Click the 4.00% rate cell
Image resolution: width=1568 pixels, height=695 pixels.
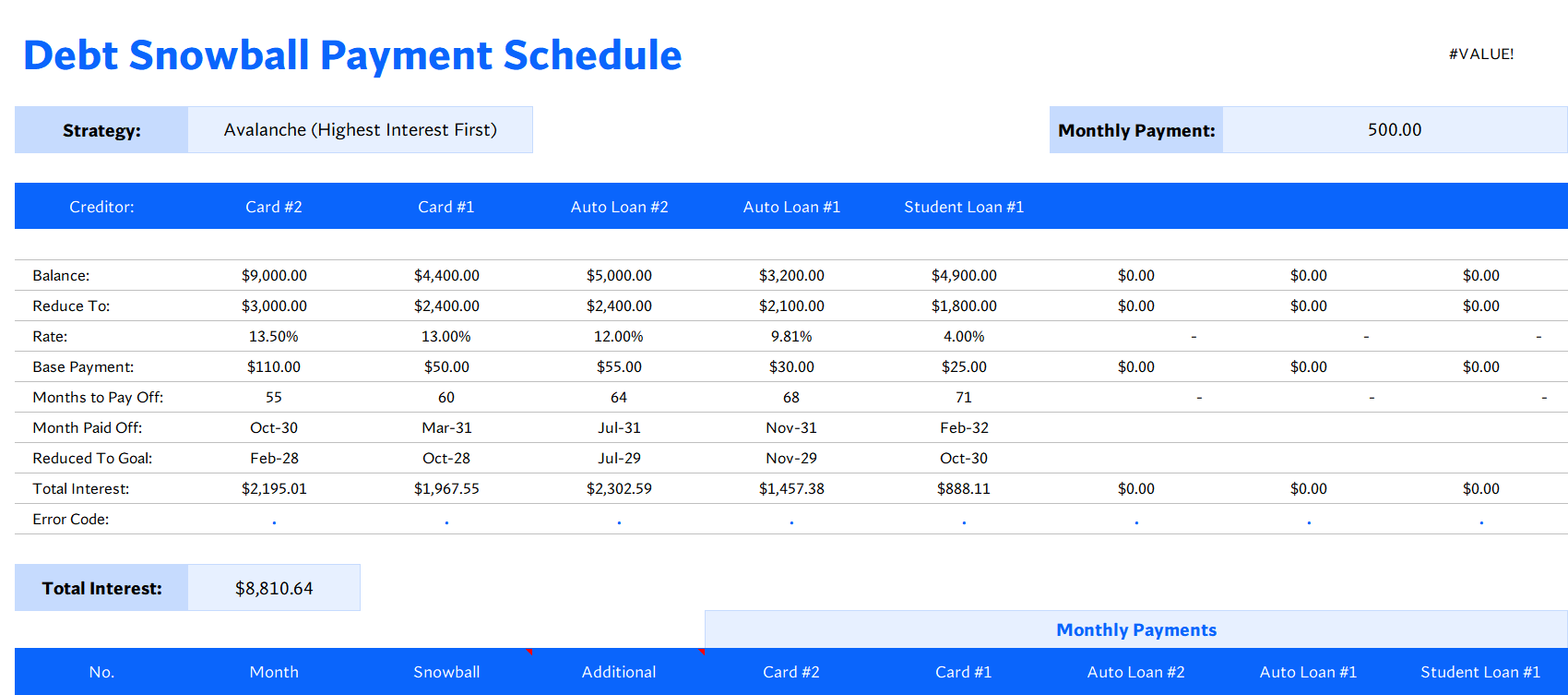point(964,336)
